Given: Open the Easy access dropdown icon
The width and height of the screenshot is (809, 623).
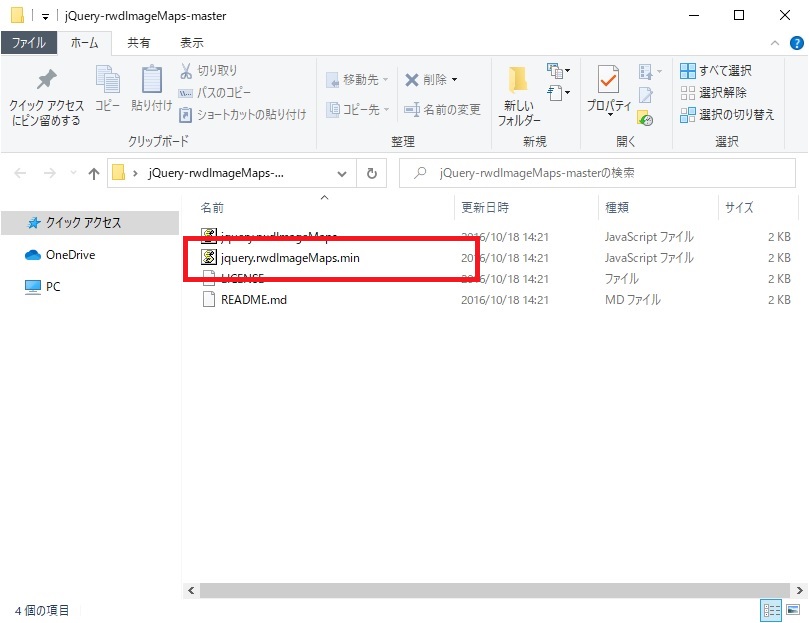Looking at the screenshot, I should click(558, 93).
